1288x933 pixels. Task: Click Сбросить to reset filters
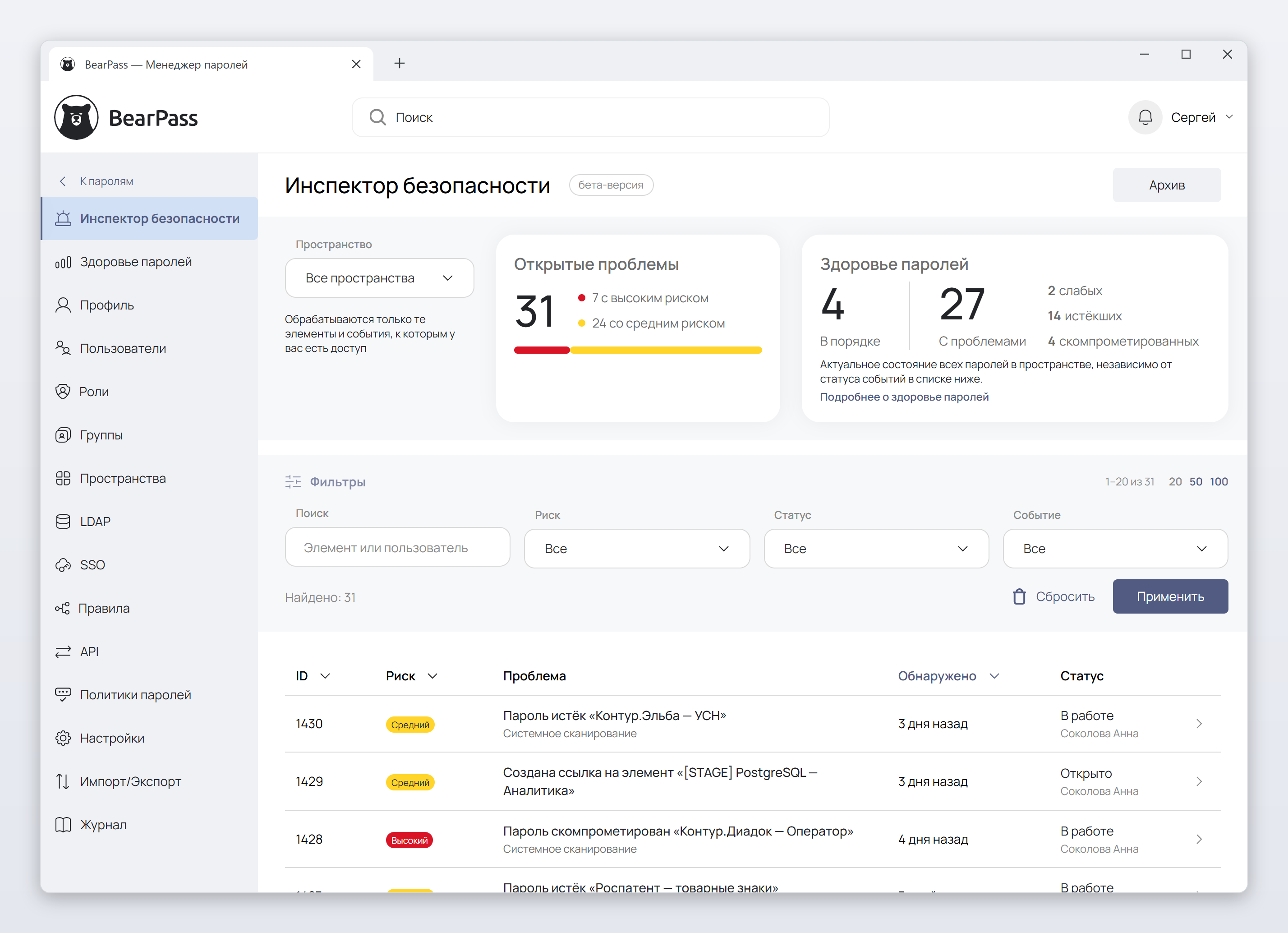1053,596
